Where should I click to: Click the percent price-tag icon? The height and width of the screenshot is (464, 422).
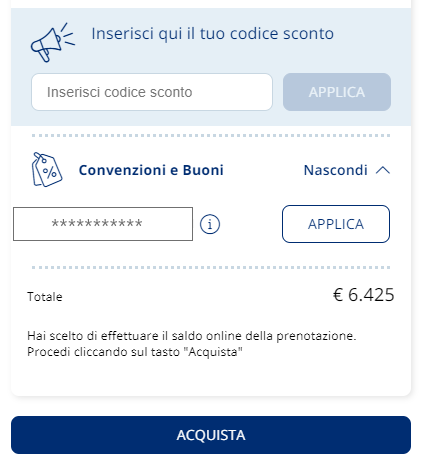coord(47,169)
